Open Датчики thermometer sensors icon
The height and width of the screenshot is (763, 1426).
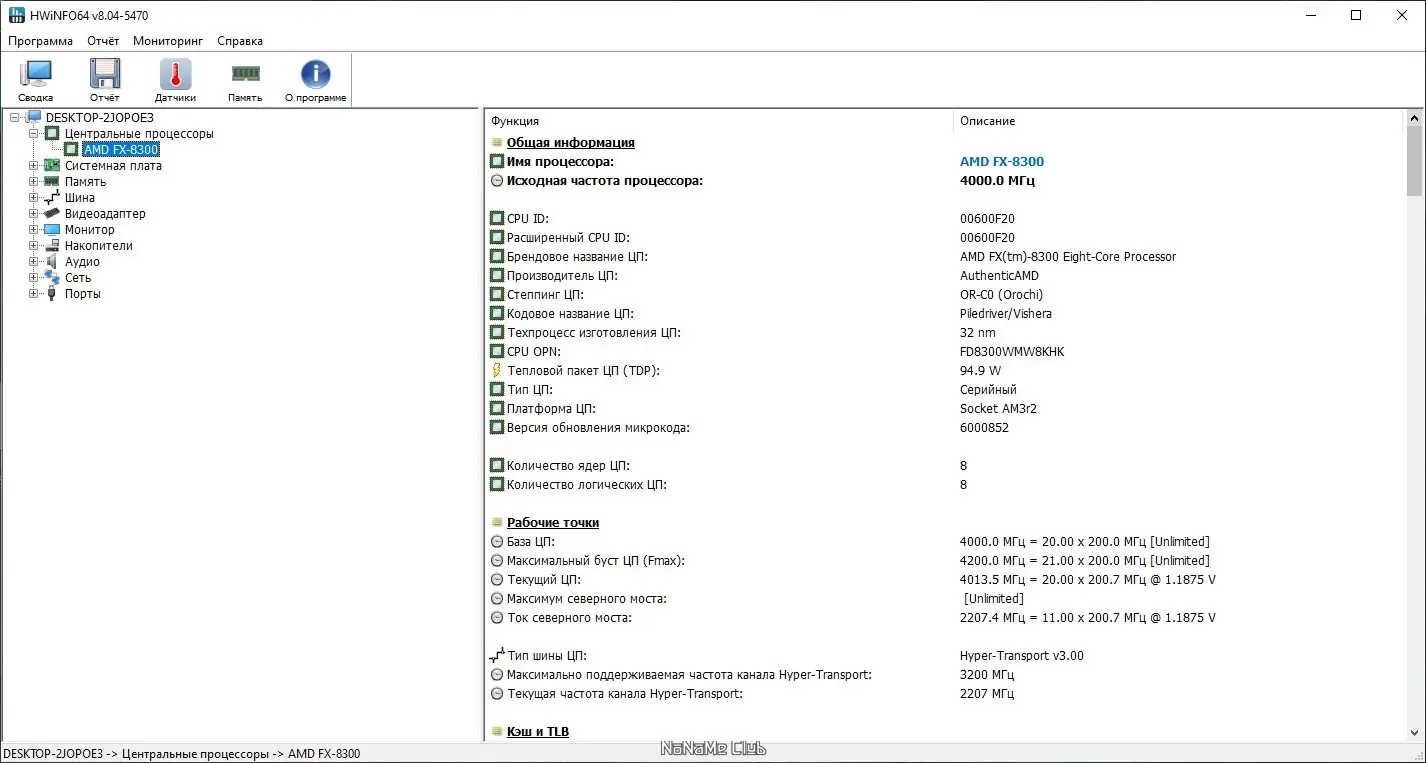click(x=175, y=74)
